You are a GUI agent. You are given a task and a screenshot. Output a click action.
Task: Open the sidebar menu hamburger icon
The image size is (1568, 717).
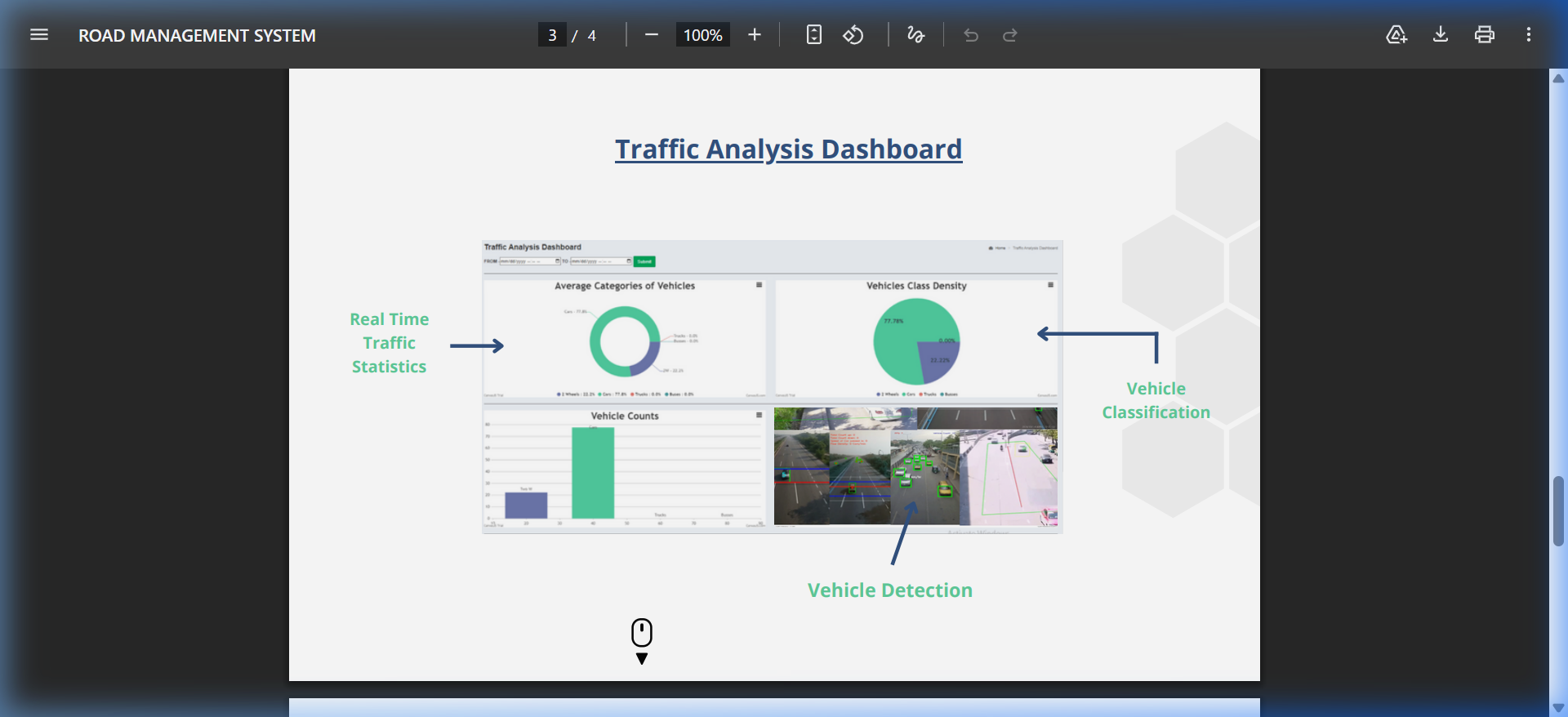click(39, 34)
